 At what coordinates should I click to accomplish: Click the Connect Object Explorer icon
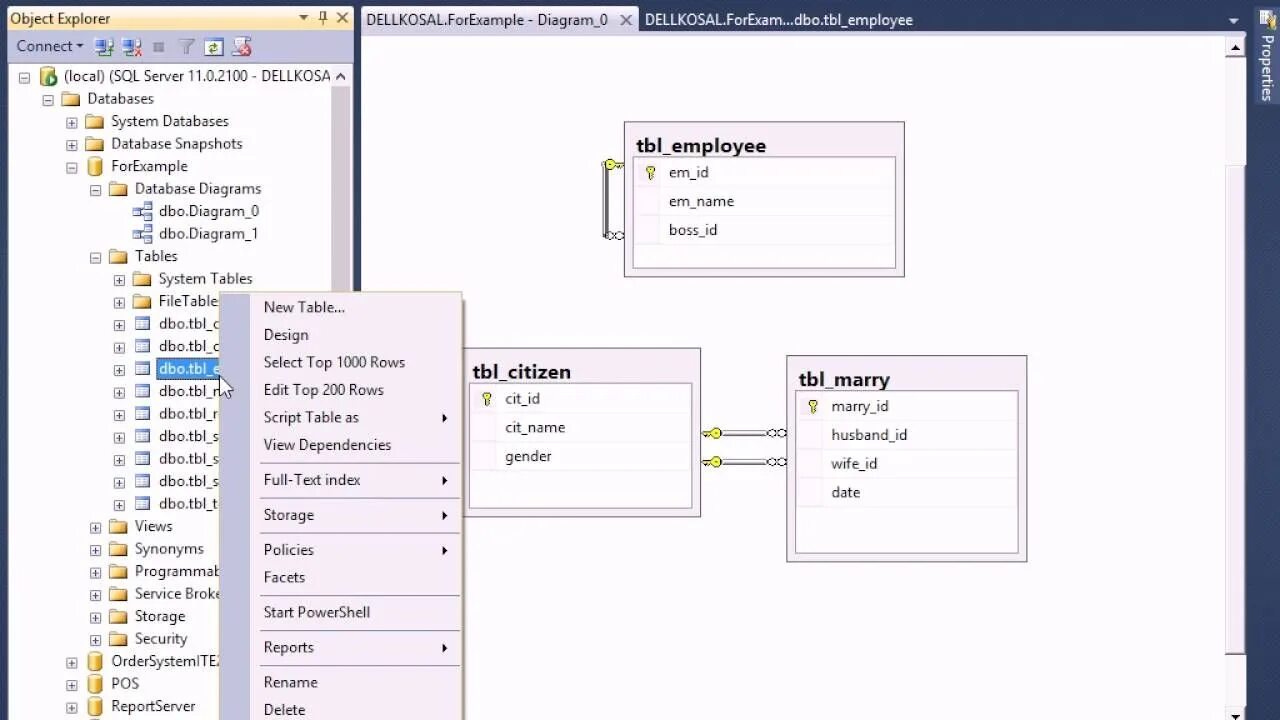pyautogui.click(x=104, y=46)
